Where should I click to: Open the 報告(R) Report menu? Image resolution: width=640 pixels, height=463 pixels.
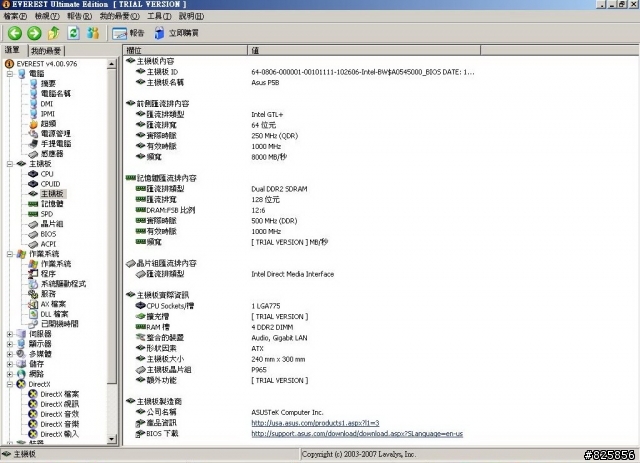(79, 16)
